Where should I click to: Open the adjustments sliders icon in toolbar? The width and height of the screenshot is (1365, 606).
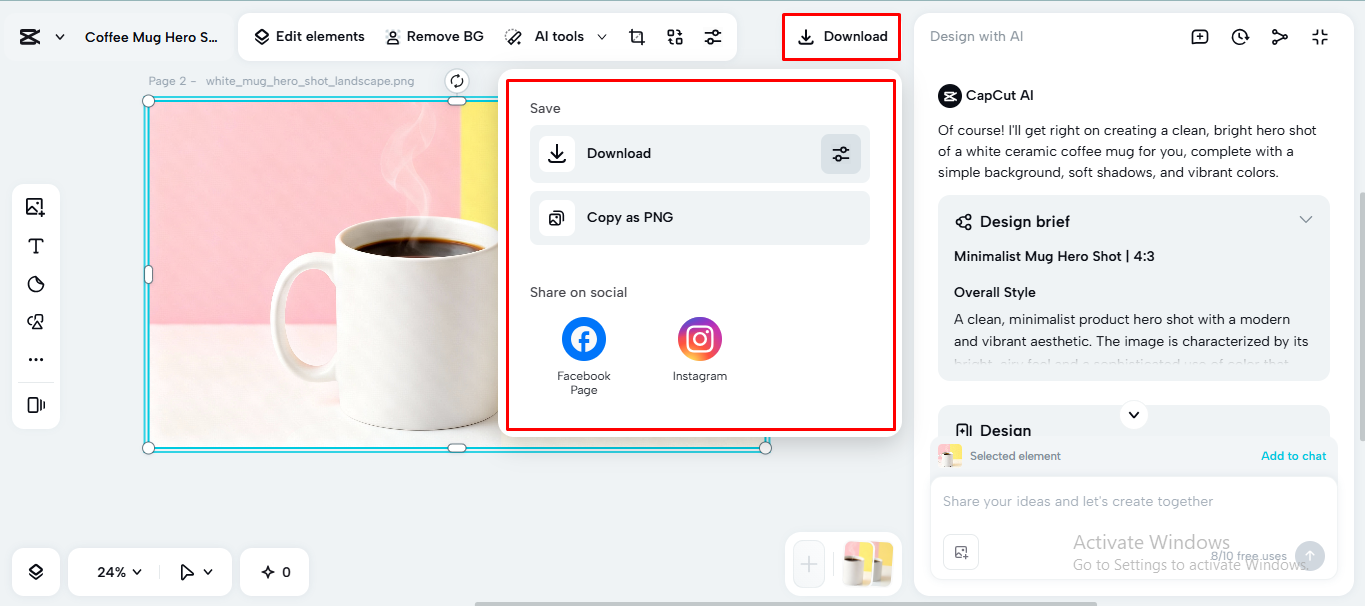tap(712, 37)
